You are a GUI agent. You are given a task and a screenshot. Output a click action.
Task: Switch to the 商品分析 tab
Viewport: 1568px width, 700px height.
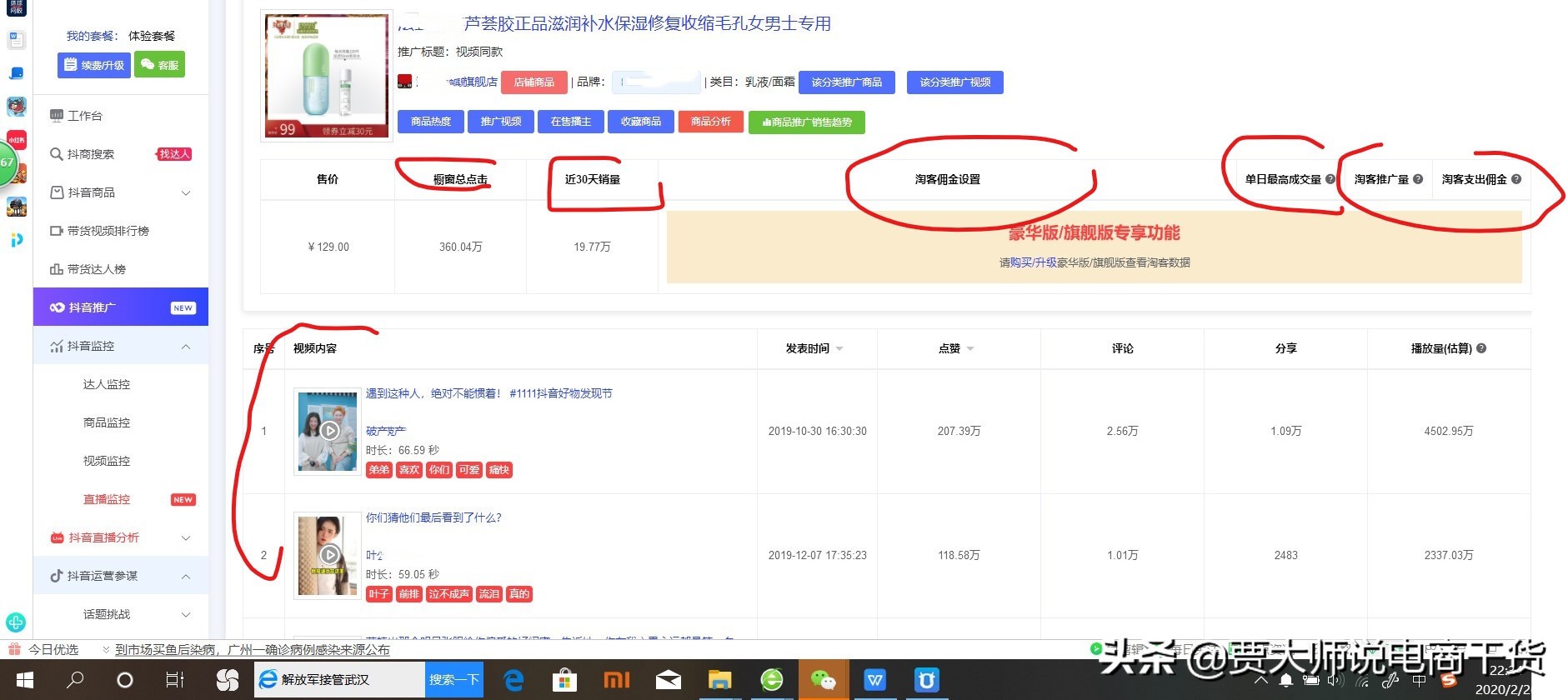(711, 122)
